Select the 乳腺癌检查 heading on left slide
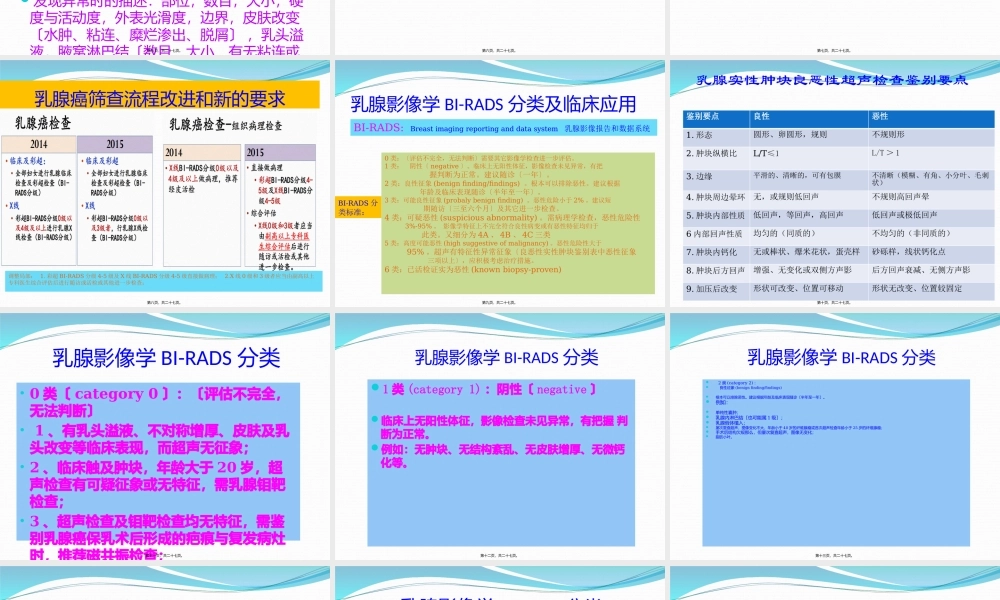The width and height of the screenshot is (1000, 600). tap(43, 123)
